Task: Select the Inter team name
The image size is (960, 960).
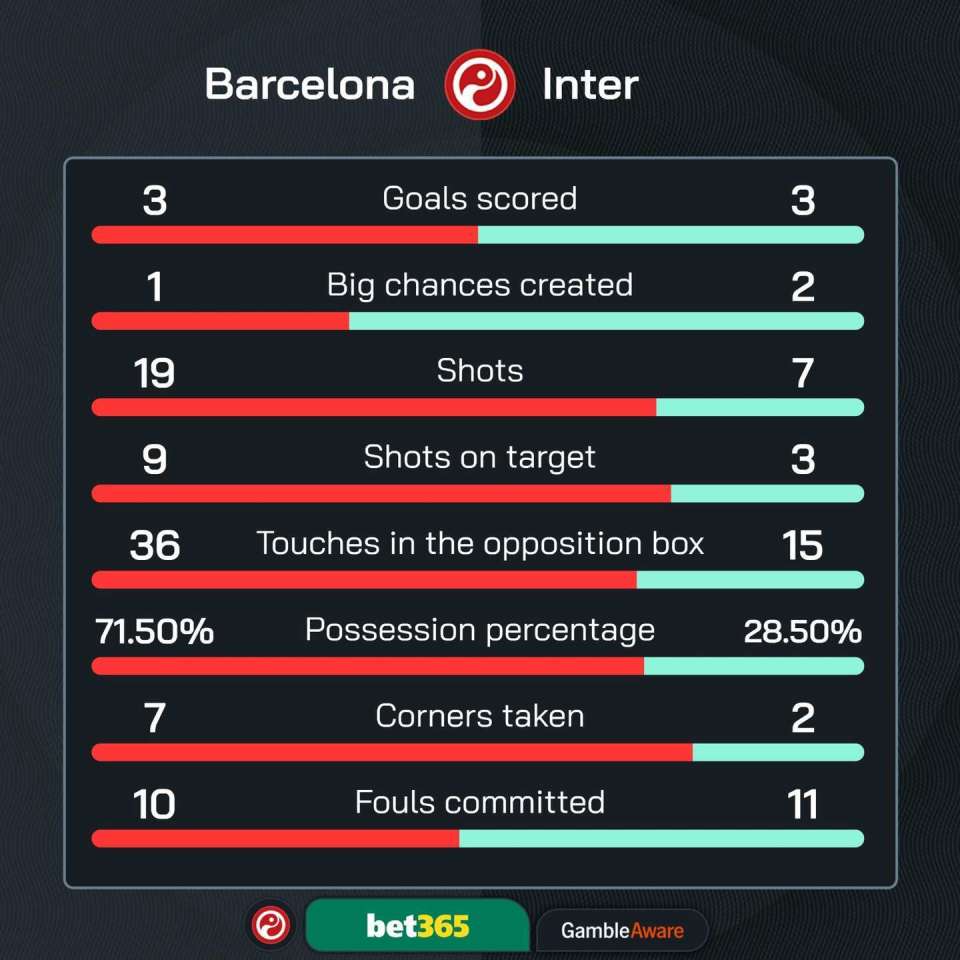Action: pyautogui.click(x=590, y=85)
